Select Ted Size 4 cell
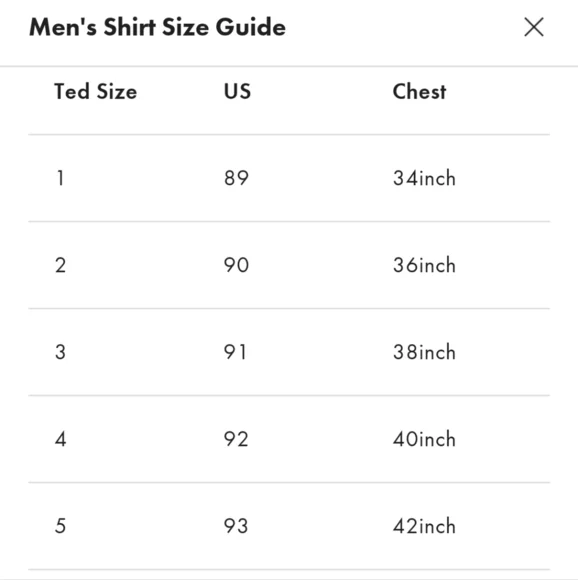The width and height of the screenshot is (578, 580). point(61,439)
